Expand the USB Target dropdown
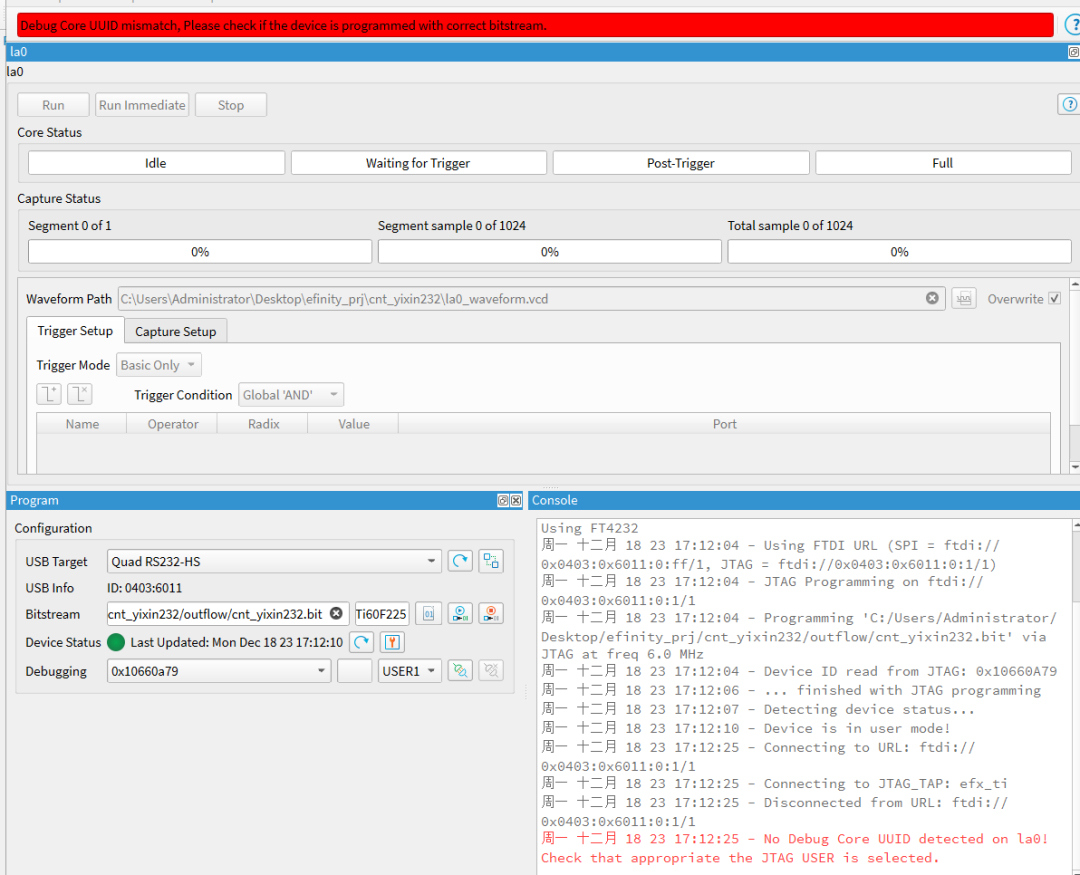 point(431,561)
